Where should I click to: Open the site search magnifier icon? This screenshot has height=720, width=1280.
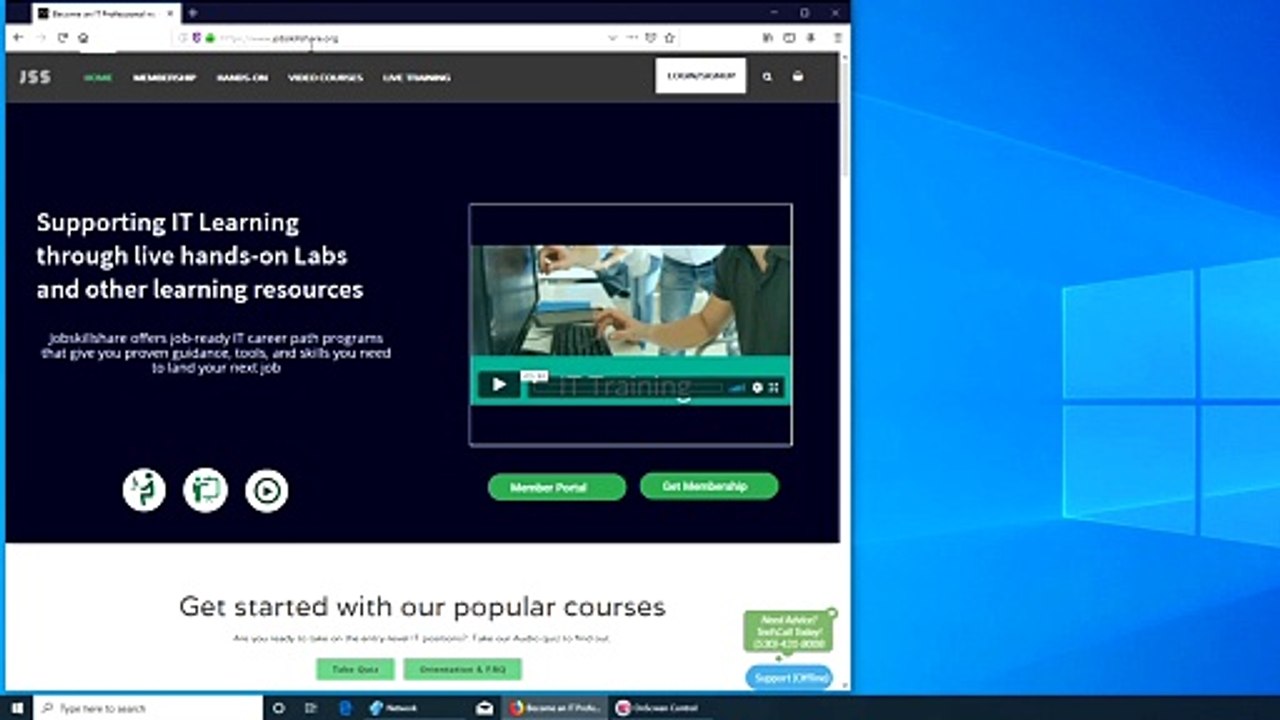pyautogui.click(x=767, y=76)
